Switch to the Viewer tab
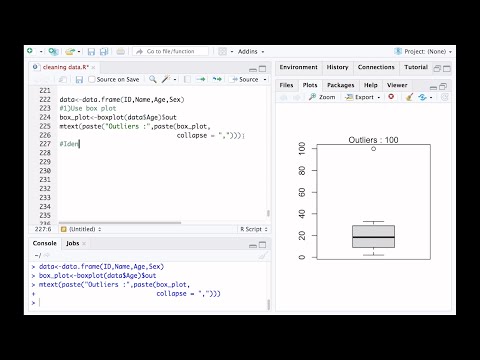 tap(397, 85)
